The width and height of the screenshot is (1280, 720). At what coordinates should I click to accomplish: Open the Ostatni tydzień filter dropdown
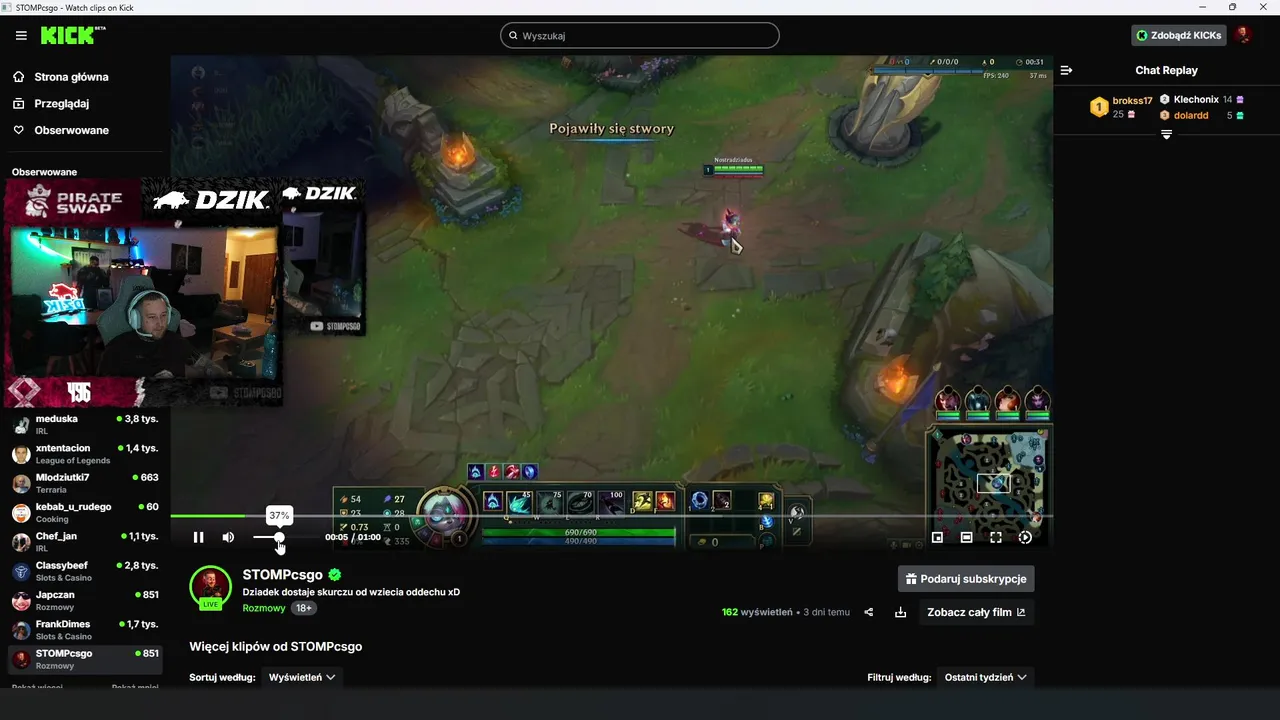(x=985, y=677)
